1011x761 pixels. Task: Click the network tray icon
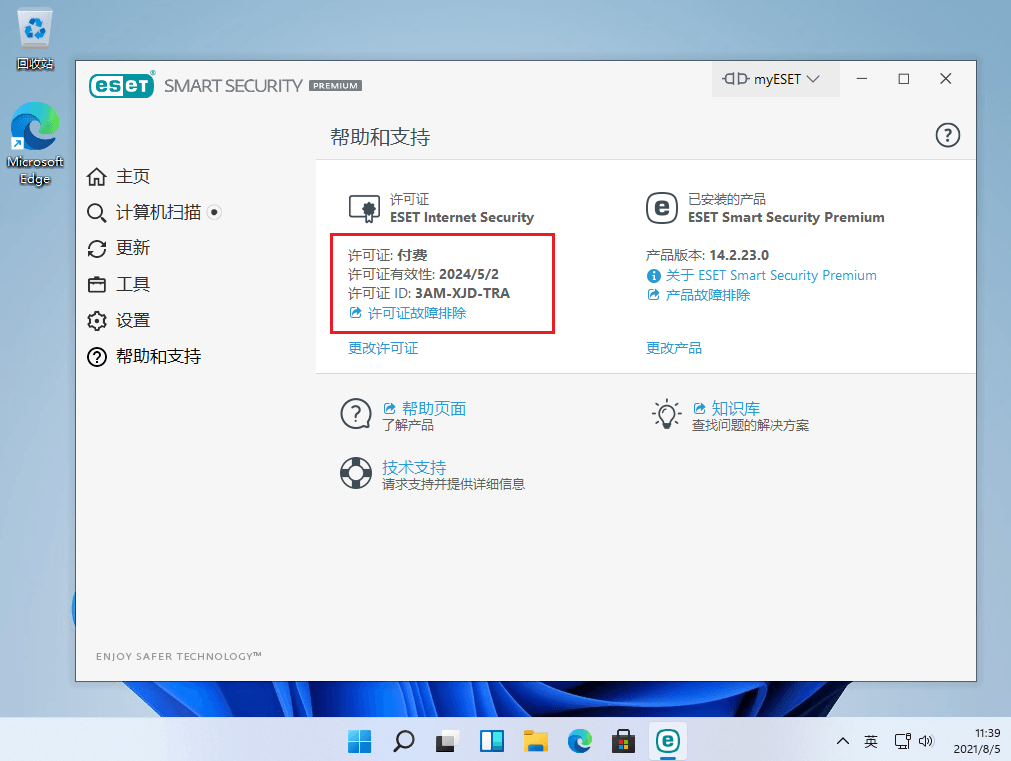point(903,741)
